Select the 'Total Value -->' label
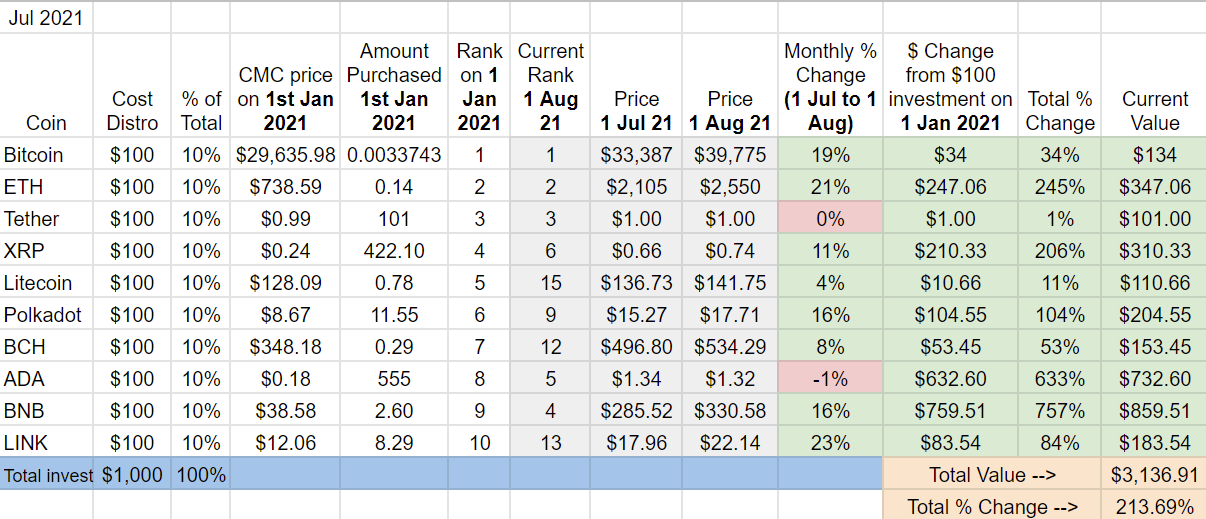1206x519 pixels. click(x=992, y=475)
